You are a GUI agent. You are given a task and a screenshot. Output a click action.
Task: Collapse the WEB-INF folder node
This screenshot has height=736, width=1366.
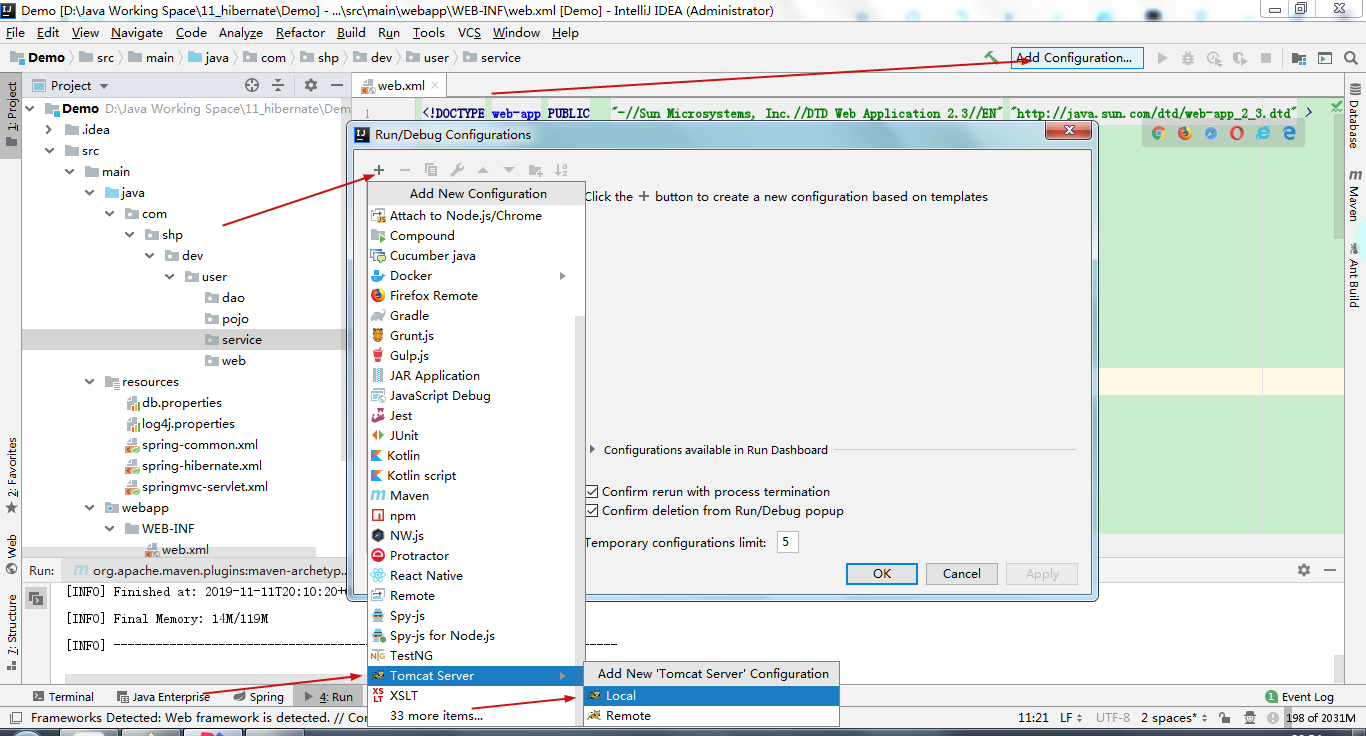pyautogui.click(x=110, y=529)
